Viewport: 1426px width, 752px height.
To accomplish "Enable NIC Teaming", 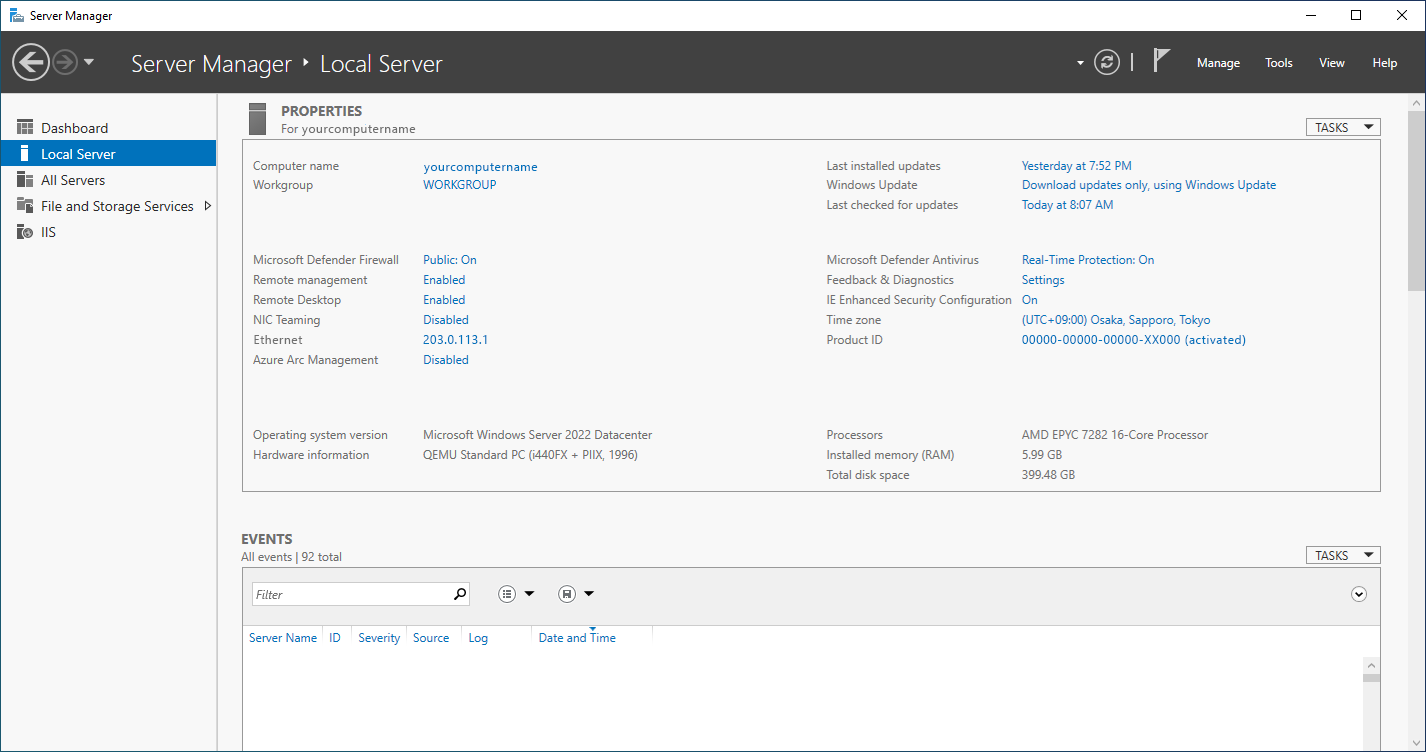I will pyautogui.click(x=445, y=319).
